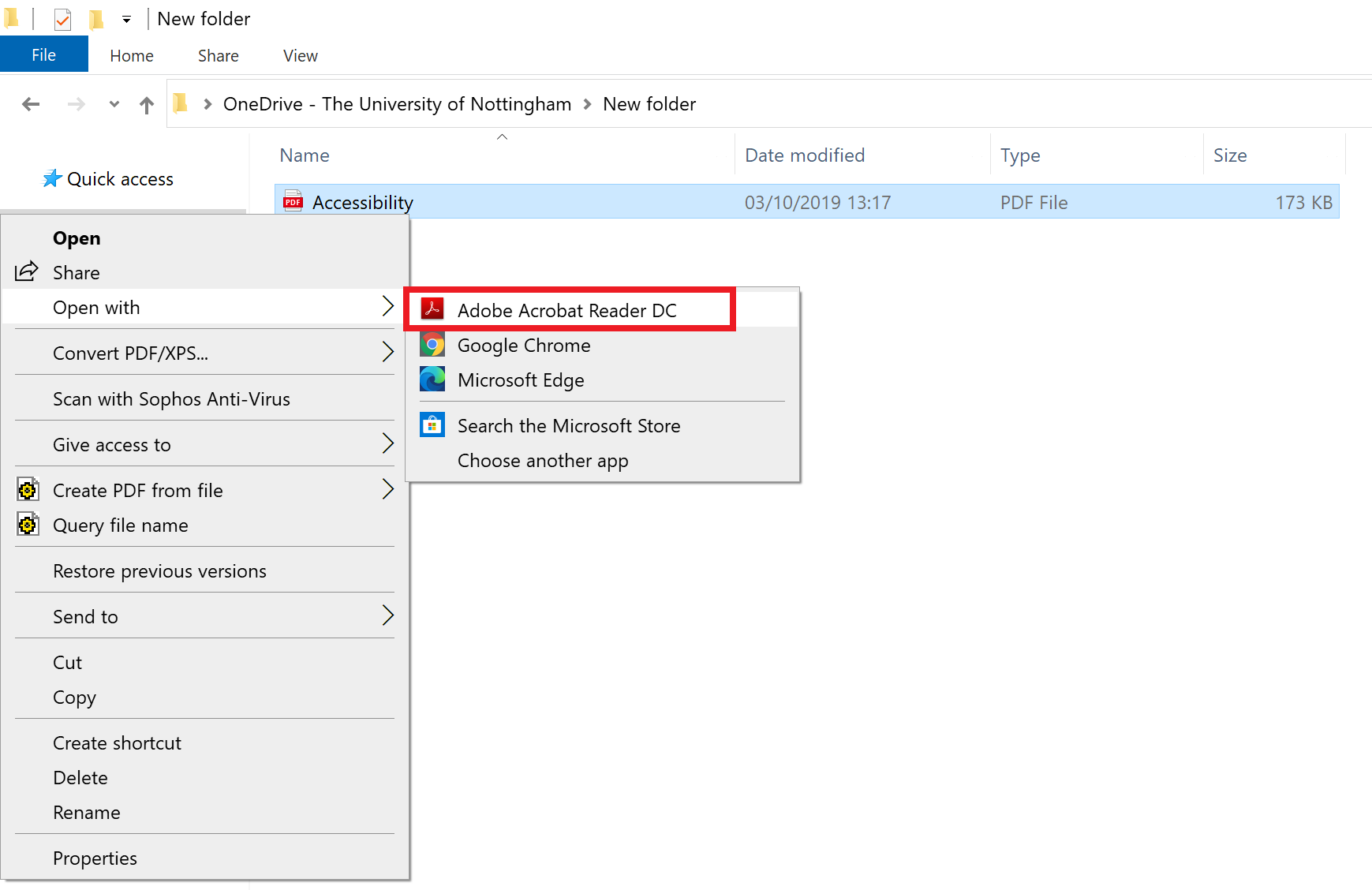Select Quick access in navigation pane
1372x890 pixels.
120,179
